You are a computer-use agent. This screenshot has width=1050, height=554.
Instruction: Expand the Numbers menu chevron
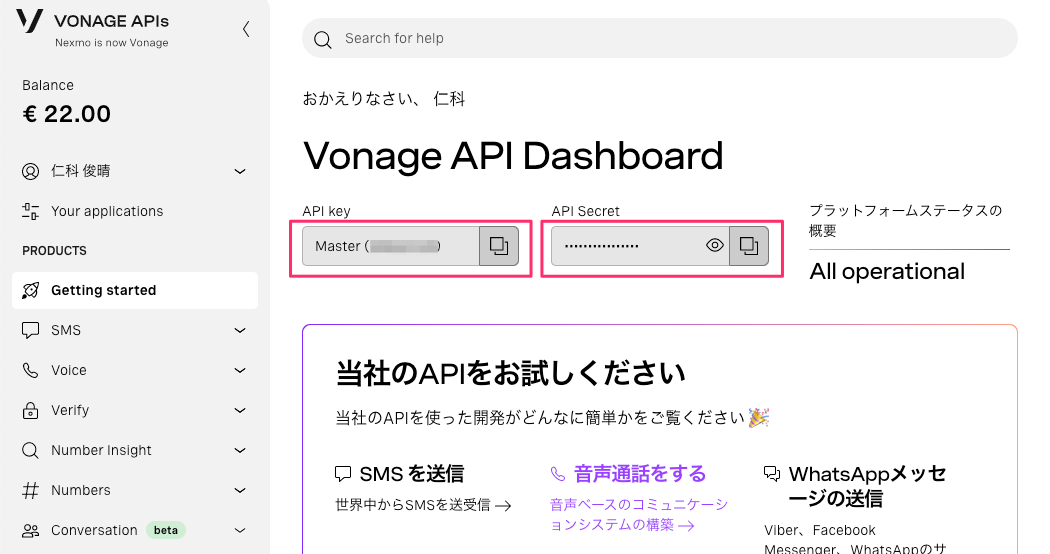(x=240, y=490)
